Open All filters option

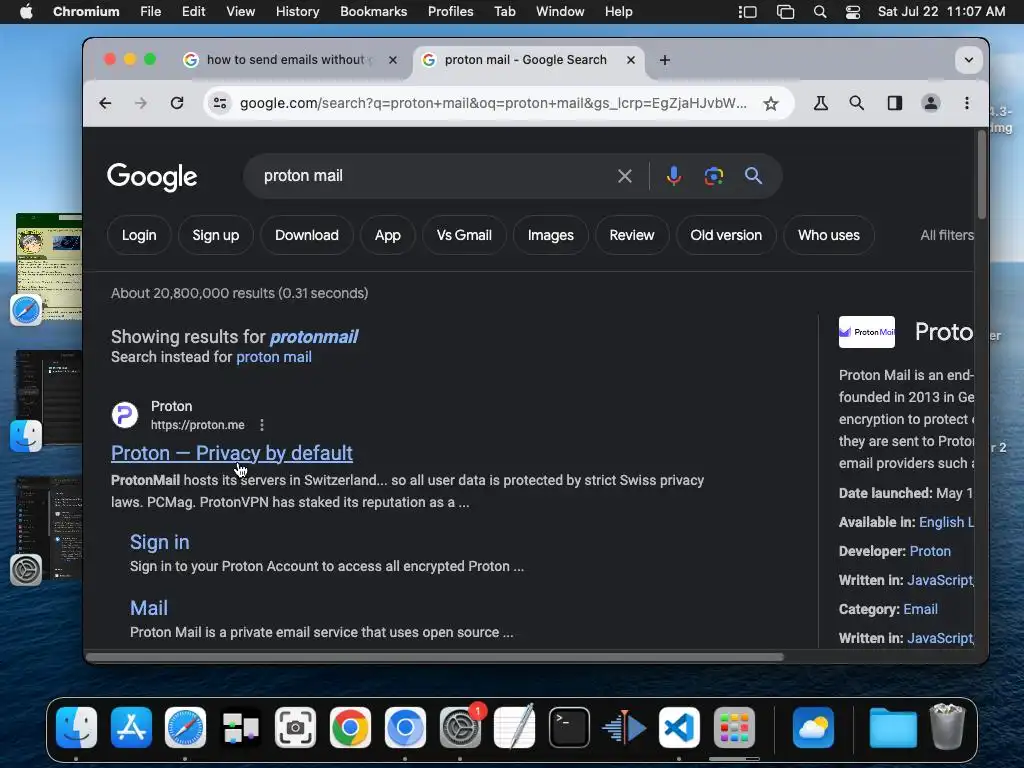tap(946, 235)
